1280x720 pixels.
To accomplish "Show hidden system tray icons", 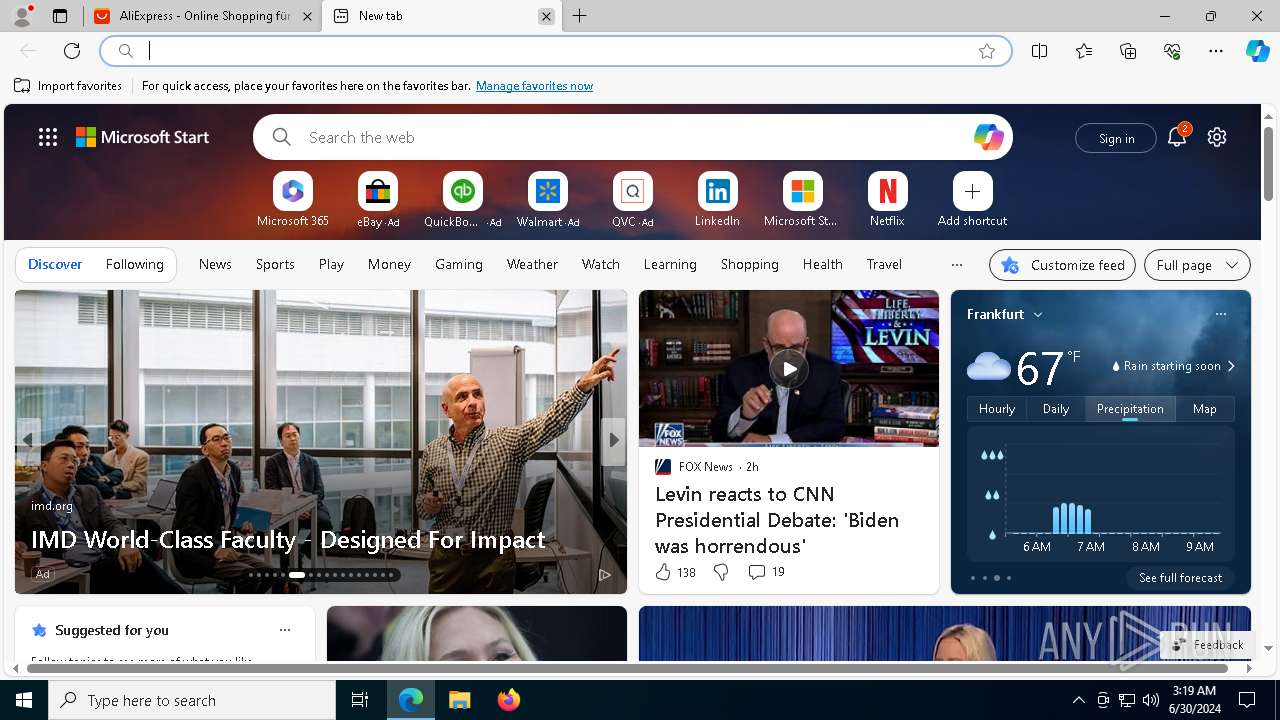I will [1078, 700].
